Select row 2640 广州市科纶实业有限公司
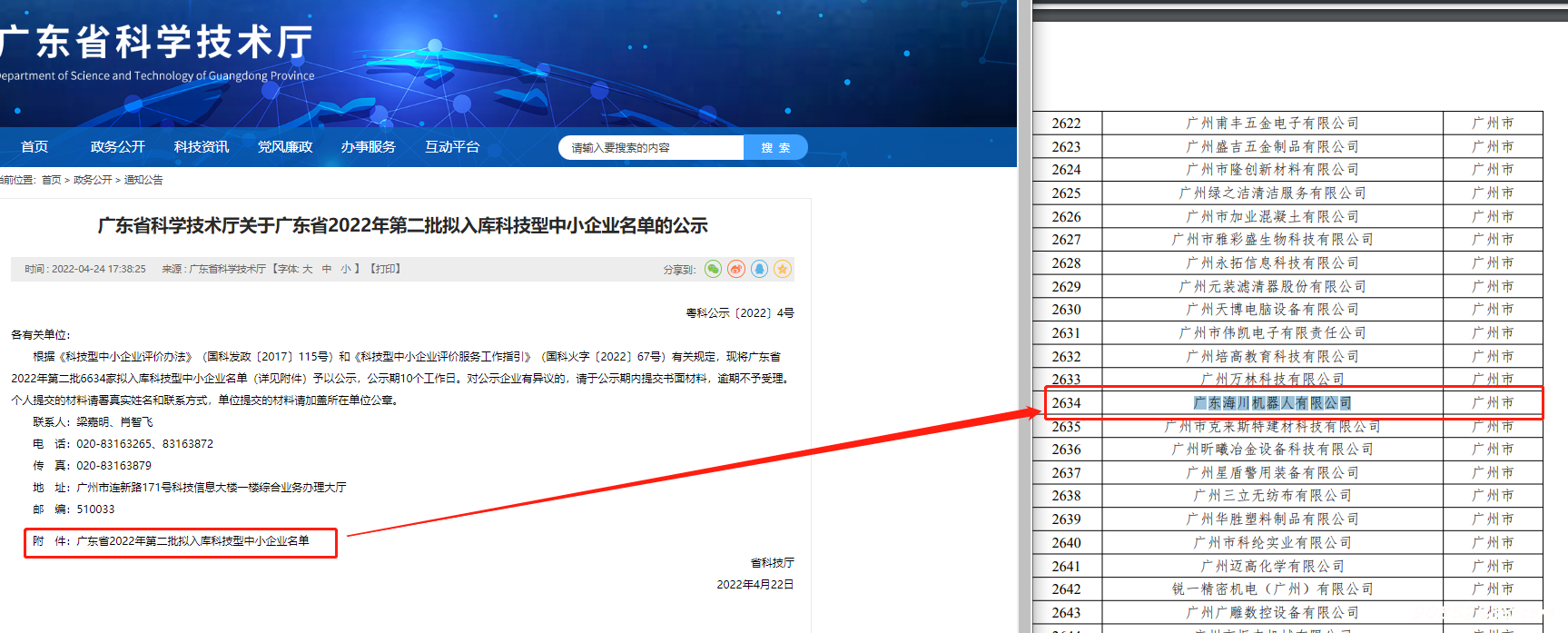Image resolution: width=1568 pixels, height=633 pixels. coord(1287,542)
